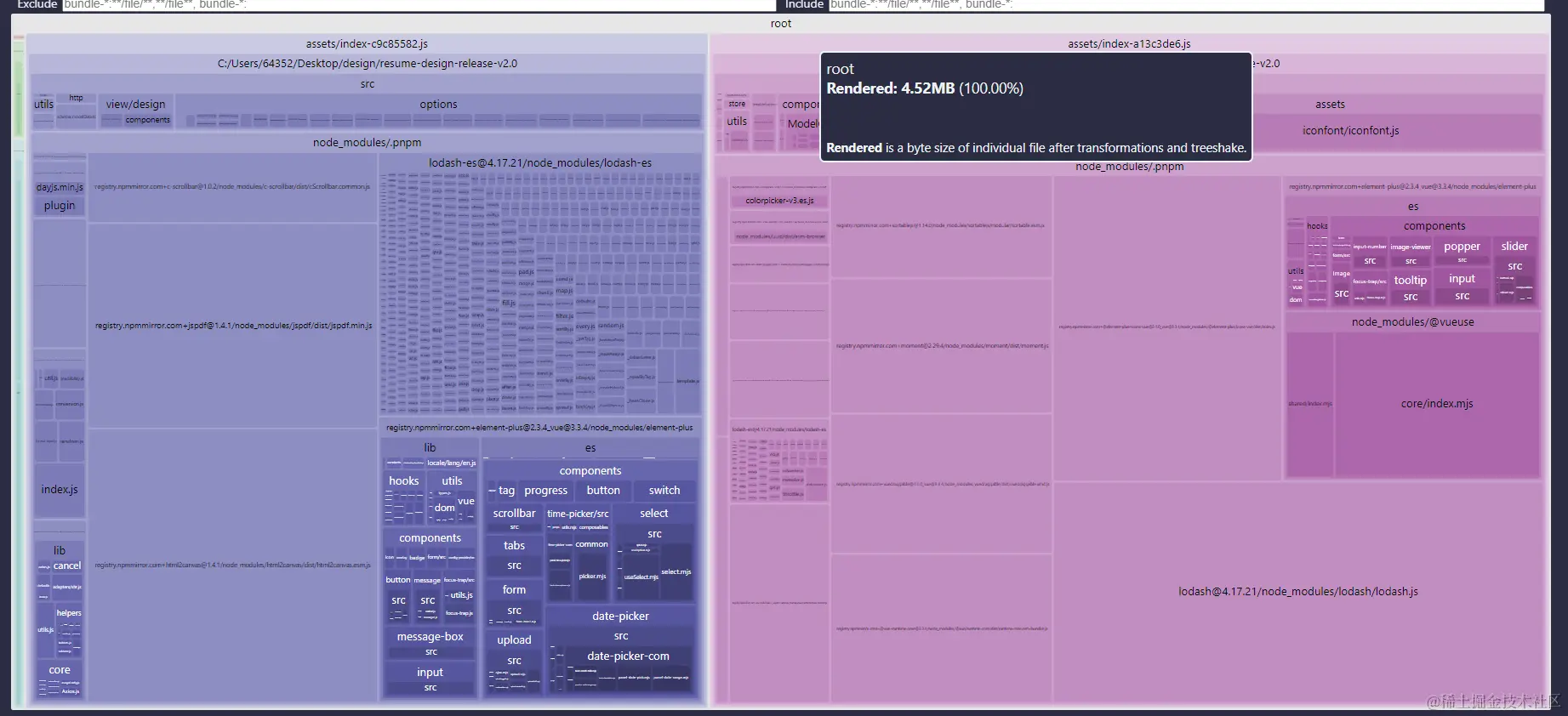Click the http block in the src row

click(x=77, y=98)
